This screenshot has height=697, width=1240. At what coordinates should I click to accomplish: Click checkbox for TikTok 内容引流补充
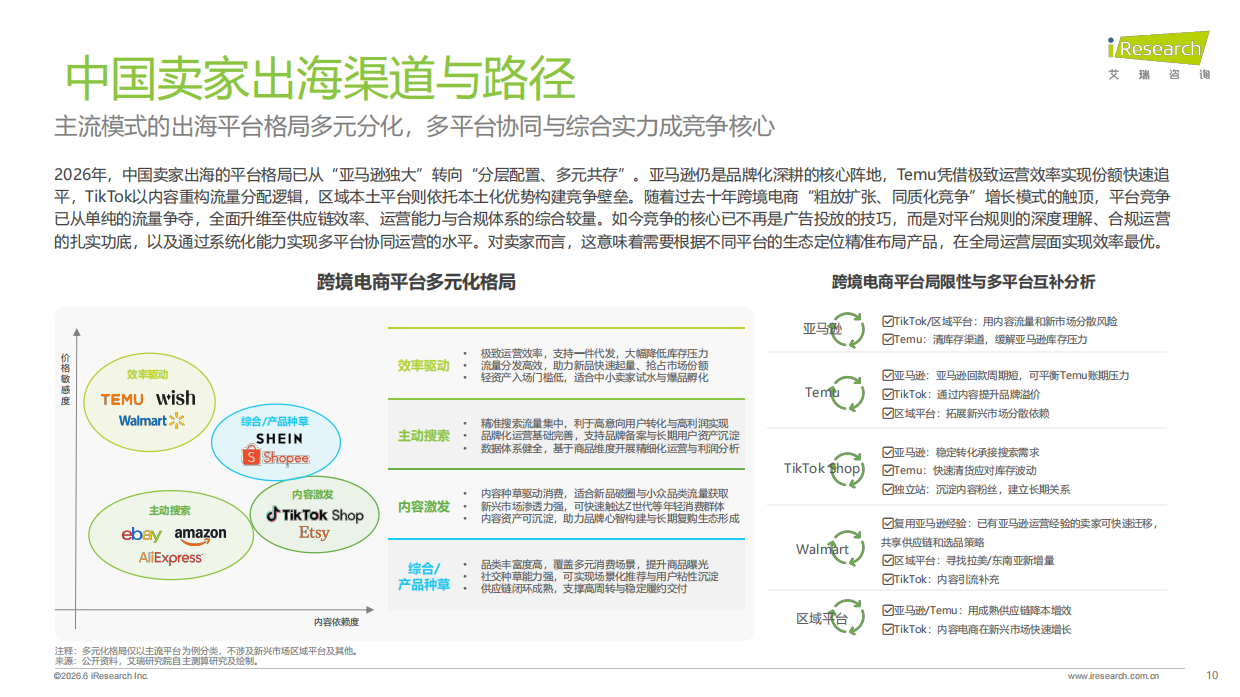point(887,579)
